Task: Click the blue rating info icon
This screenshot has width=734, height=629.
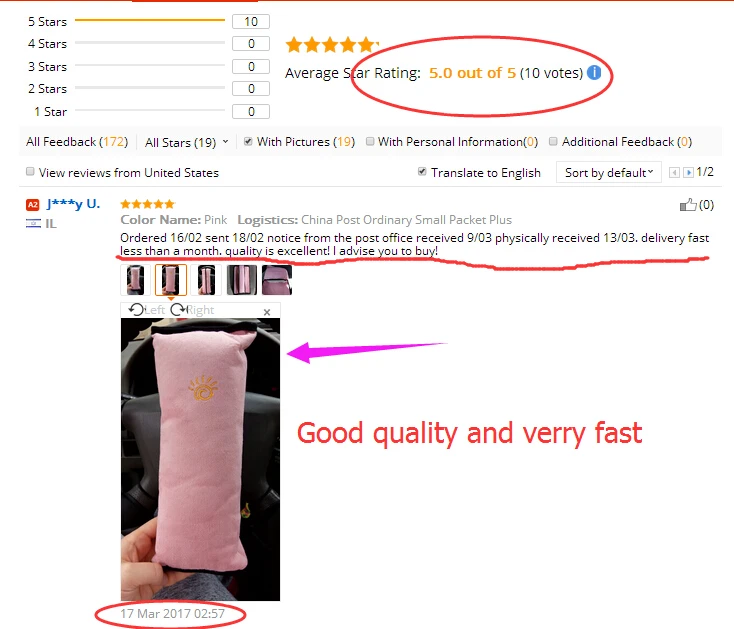Action: tap(594, 73)
